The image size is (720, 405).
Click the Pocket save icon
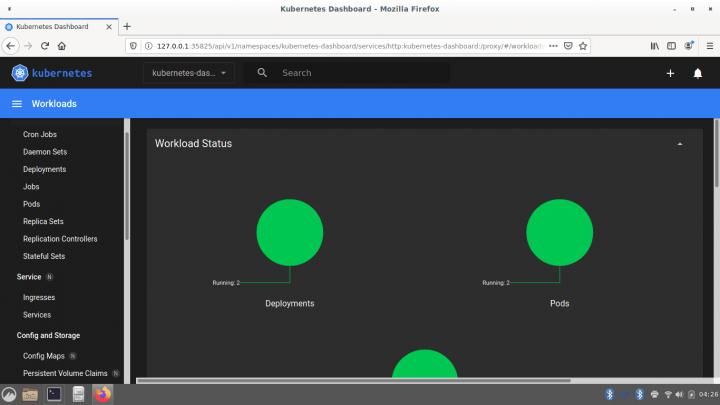pos(568,46)
